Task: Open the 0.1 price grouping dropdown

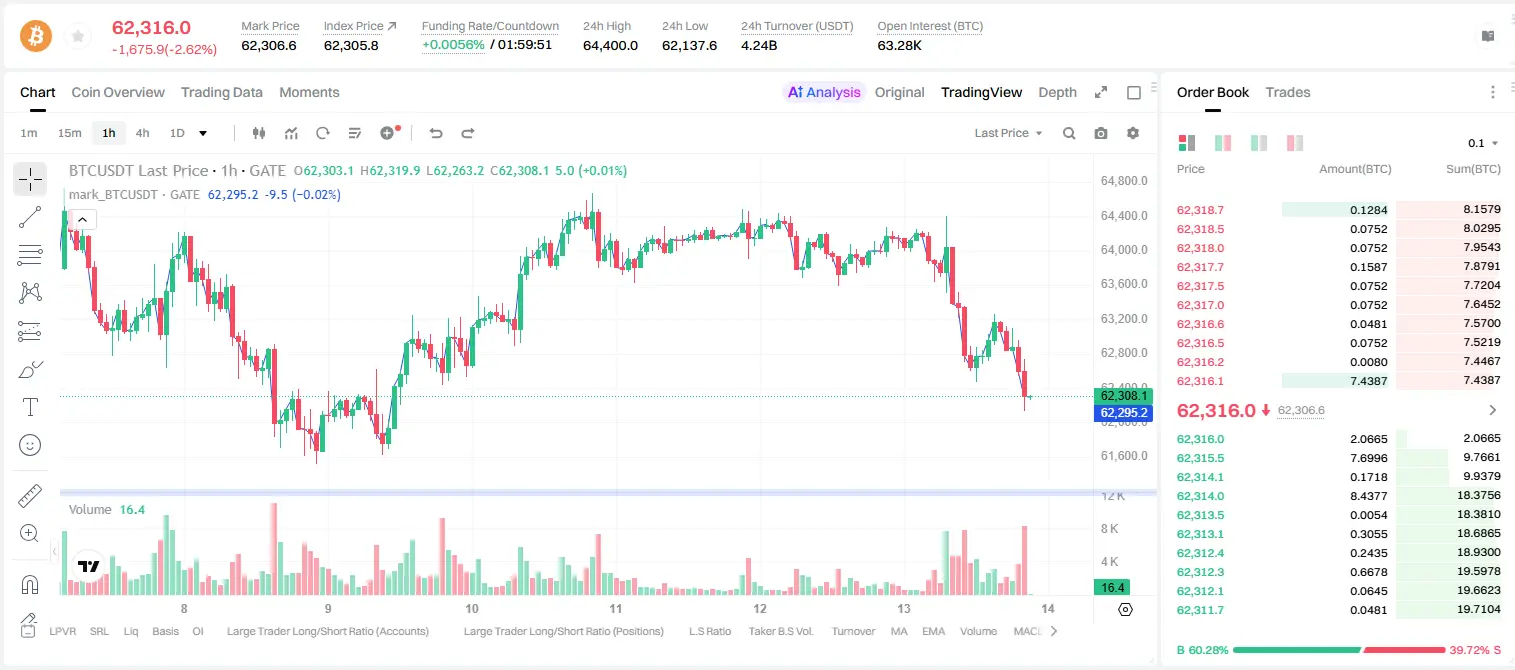Action: [x=1483, y=143]
